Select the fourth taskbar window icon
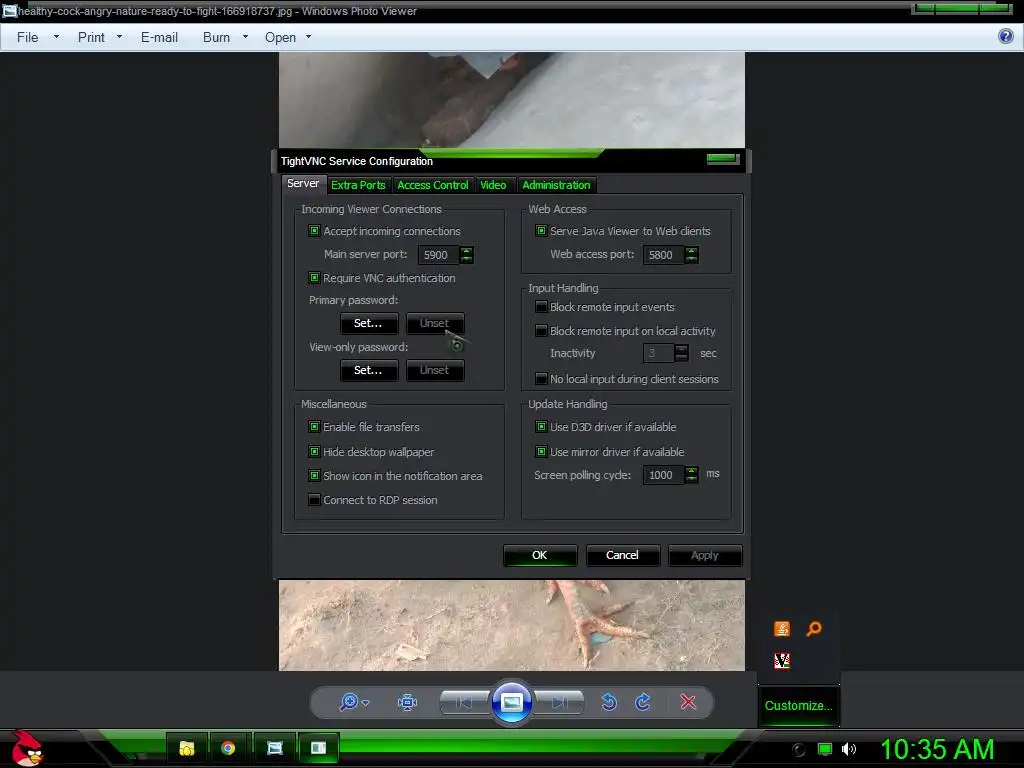This screenshot has height=768, width=1024. (x=319, y=748)
